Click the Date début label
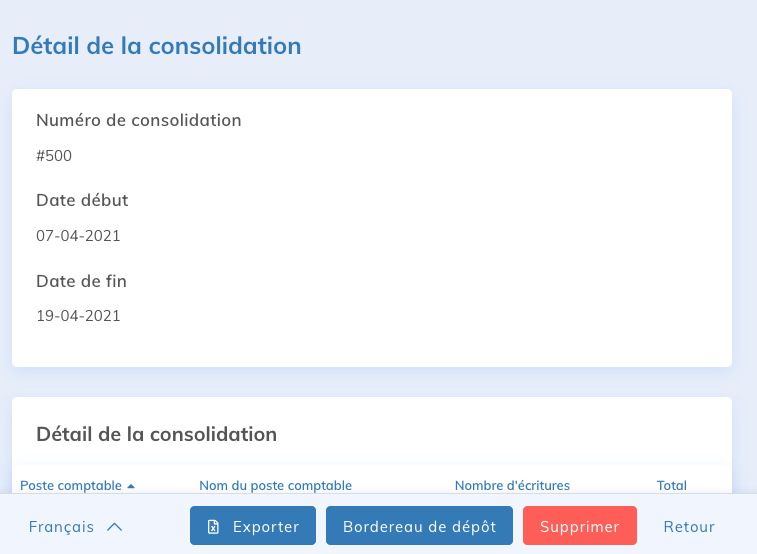 coord(82,200)
